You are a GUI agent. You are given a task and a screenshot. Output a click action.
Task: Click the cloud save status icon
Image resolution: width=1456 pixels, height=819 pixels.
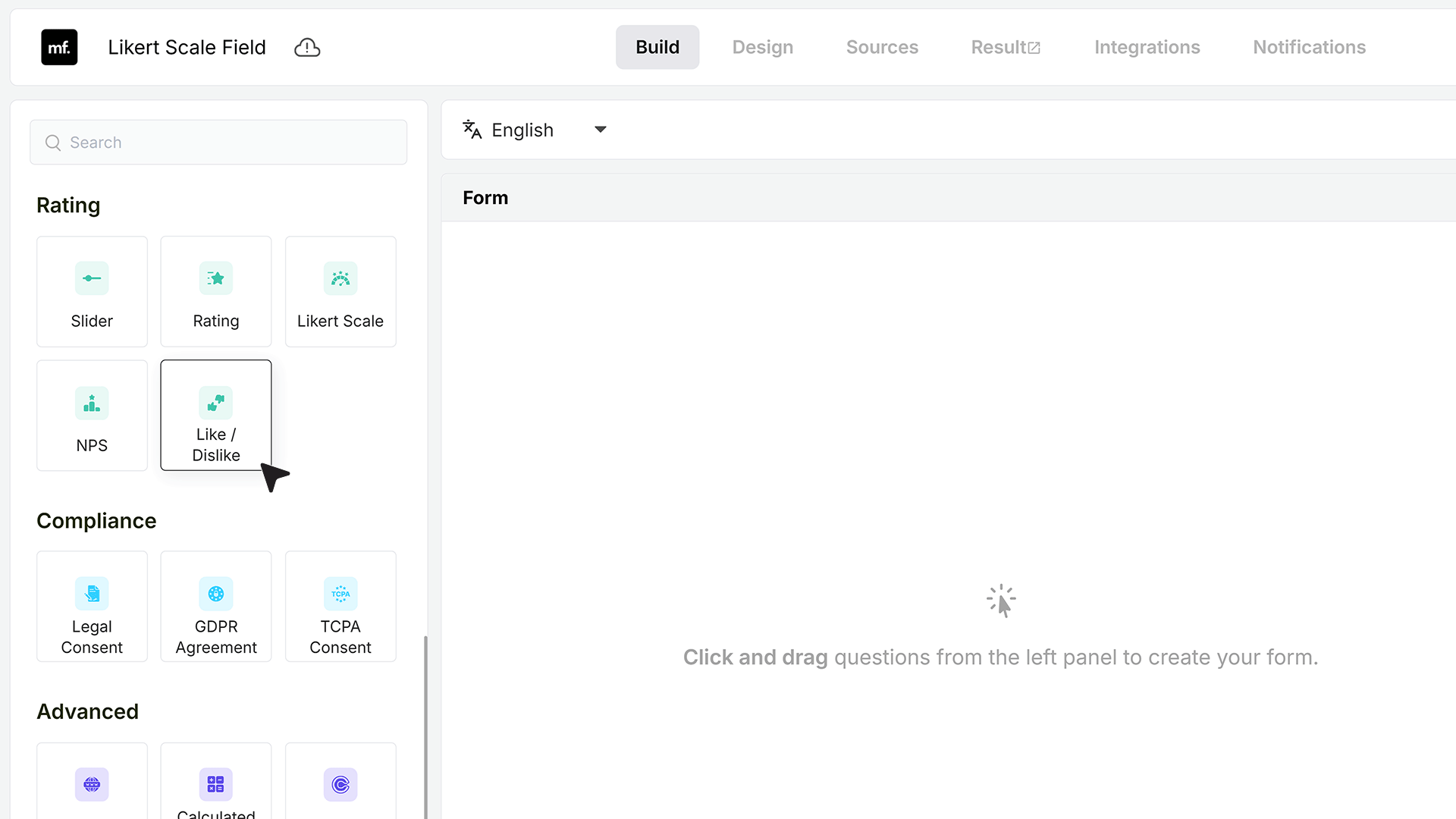point(307,47)
